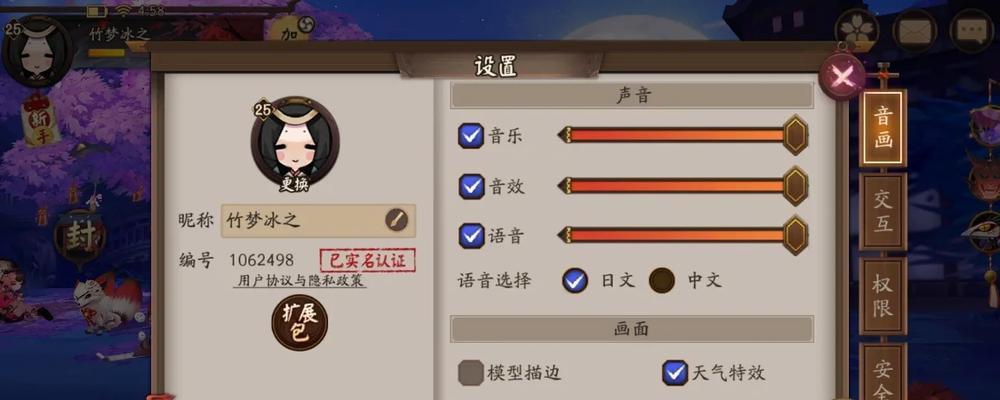Switch to the 交互 settings tab
The width and height of the screenshot is (1000, 400).
(883, 211)
